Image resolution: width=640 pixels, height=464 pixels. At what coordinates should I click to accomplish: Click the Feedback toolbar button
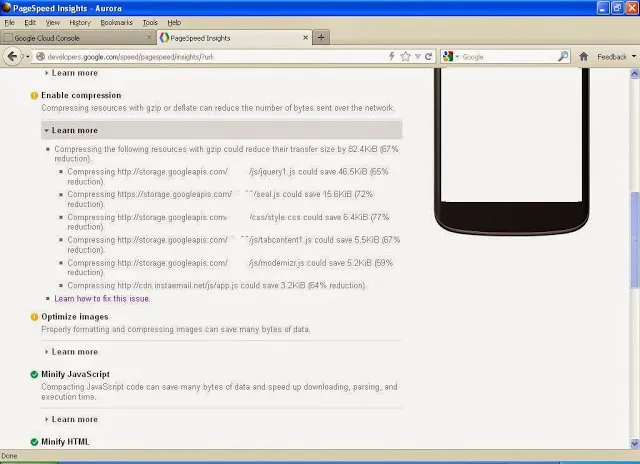[611, 57]
